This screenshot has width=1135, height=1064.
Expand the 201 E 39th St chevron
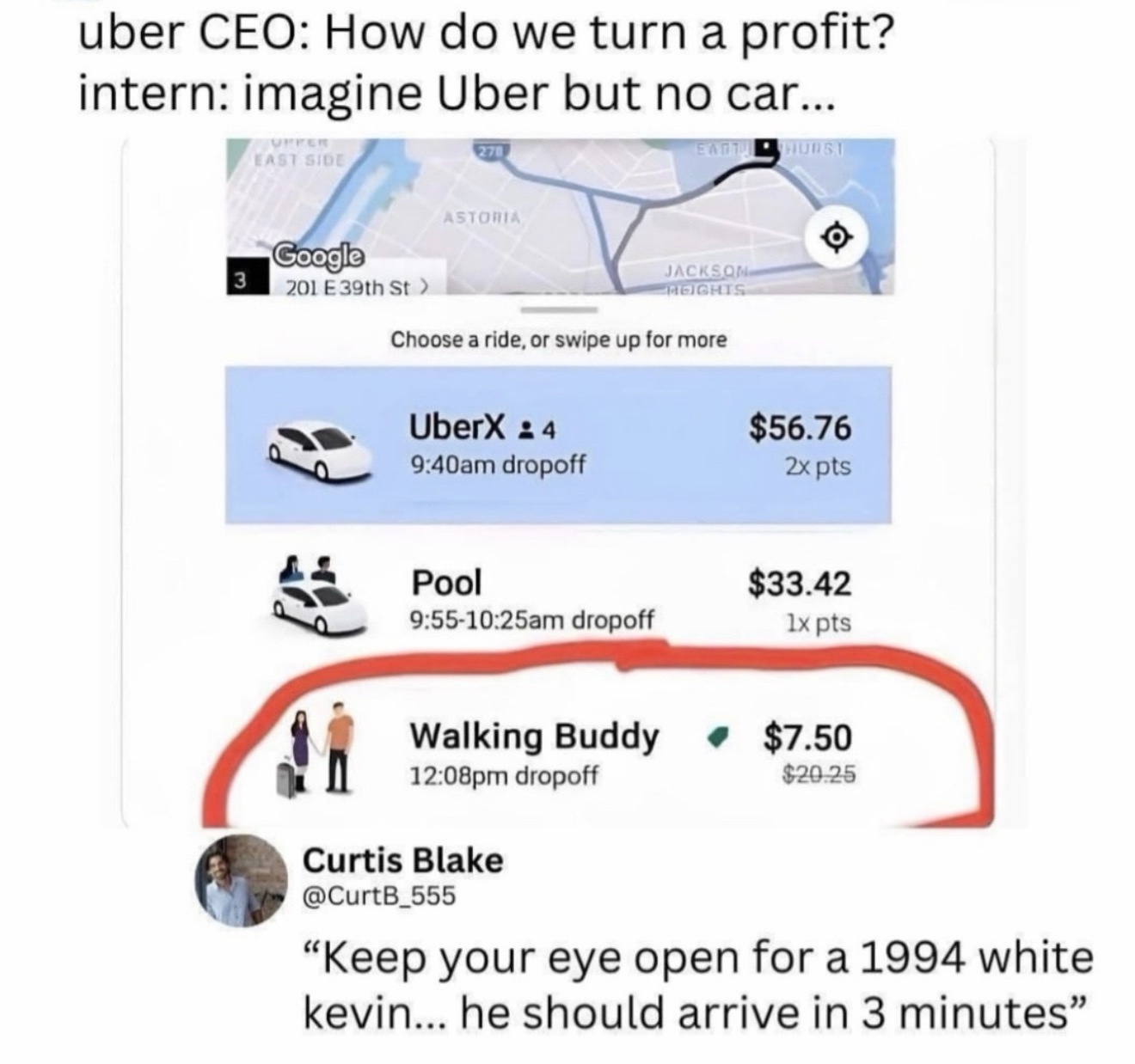(422, 286)
